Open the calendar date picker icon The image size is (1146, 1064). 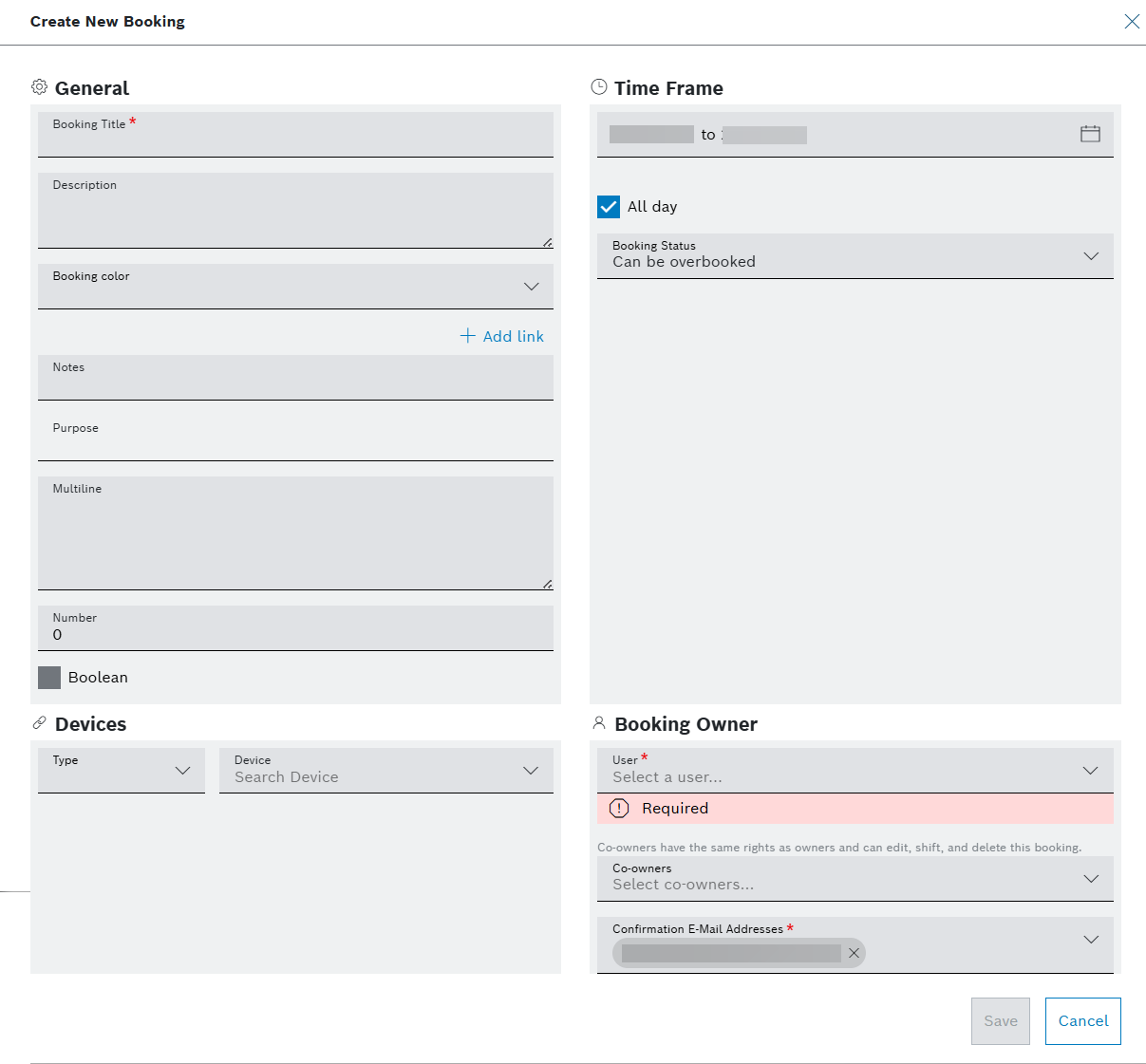1090,134
